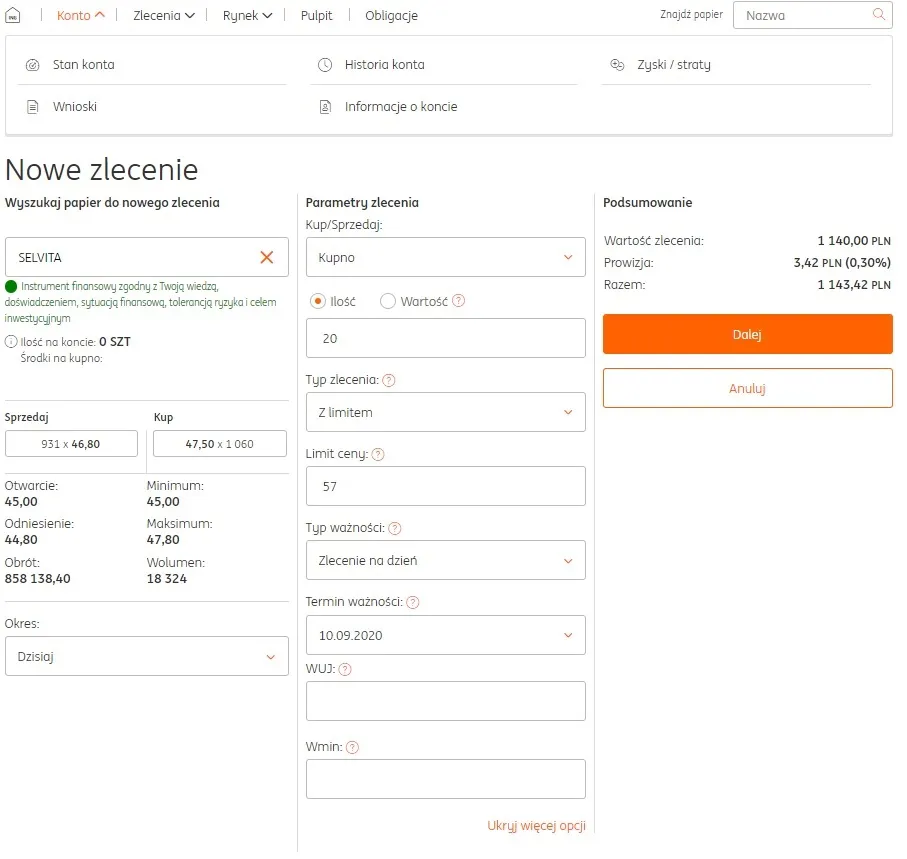907x859 pixels.
Task: Open Typ ważności dropdown Zlecenie na dzień
Action: [445, 560]
